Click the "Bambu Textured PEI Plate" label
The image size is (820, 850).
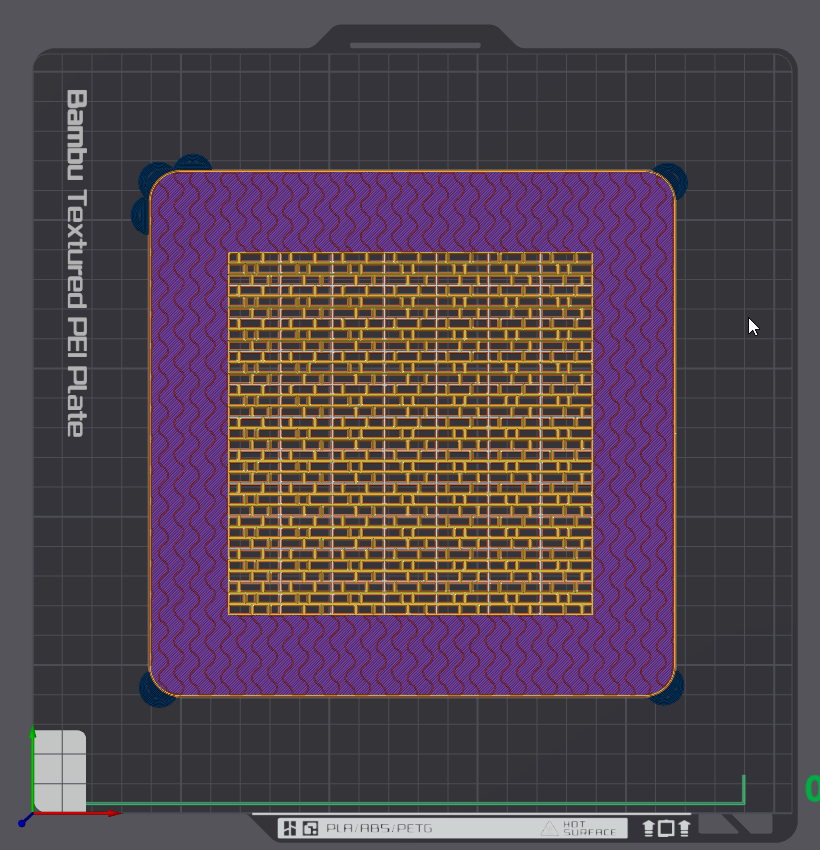76,263
